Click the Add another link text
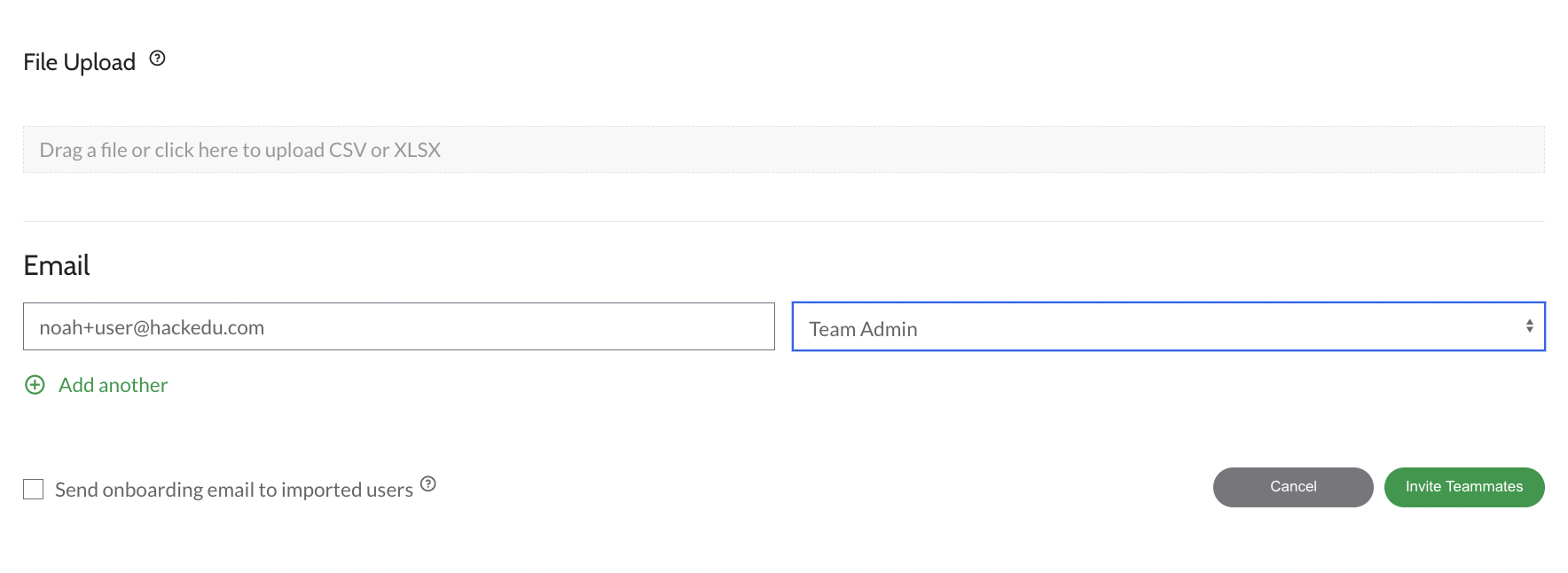Viewport: 1568px width, 573px height. click(114, 385)
